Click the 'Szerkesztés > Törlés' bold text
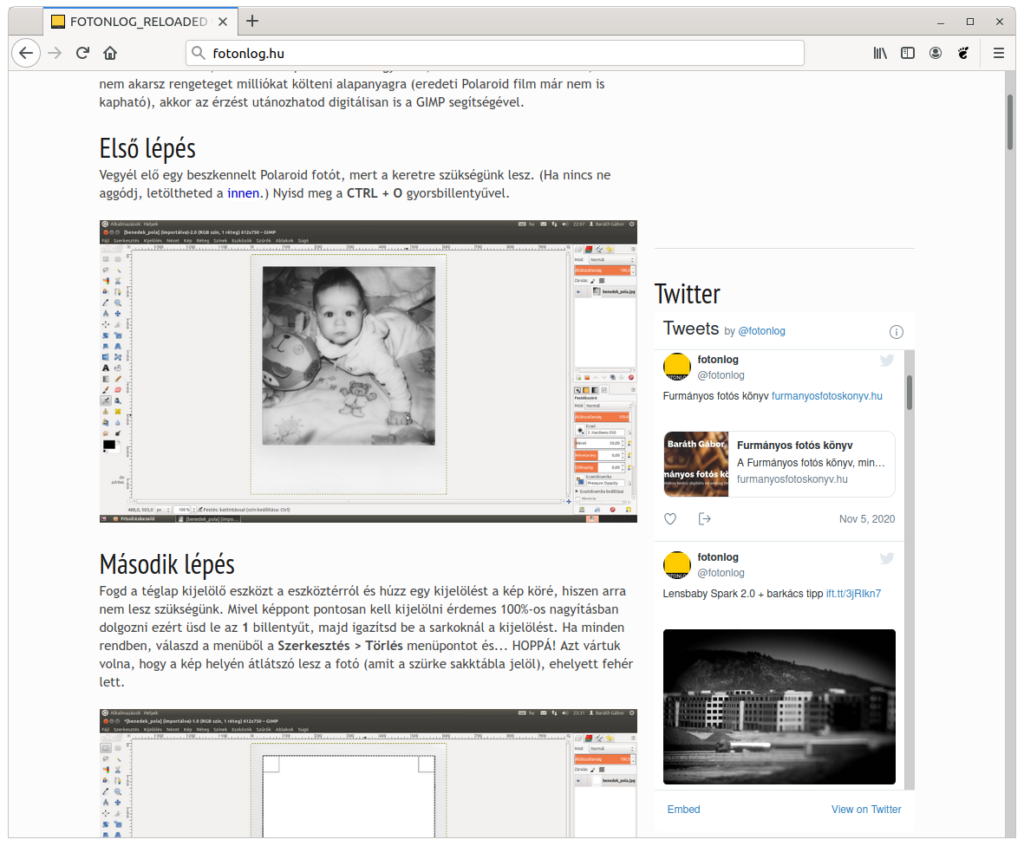 (x=340, y=645)
